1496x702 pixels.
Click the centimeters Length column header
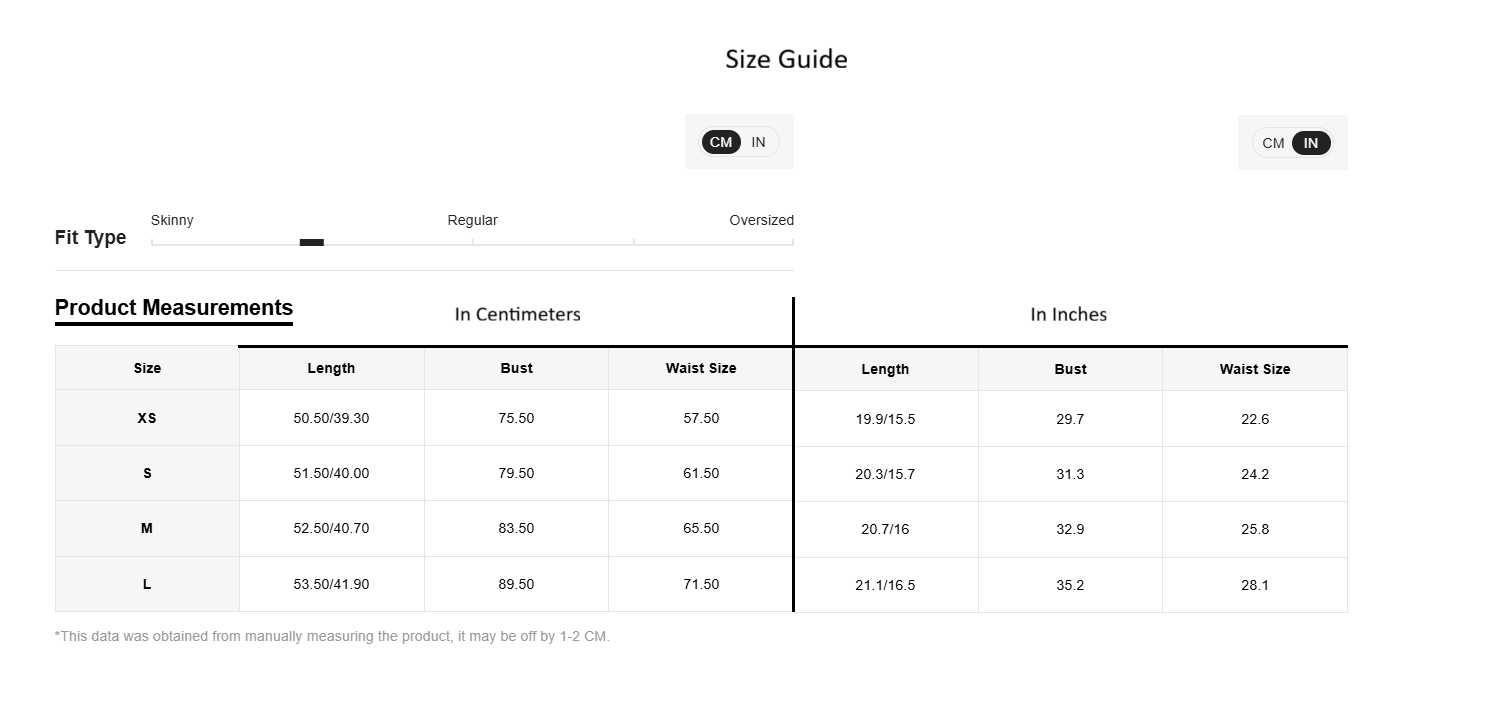[x=331, y=368]
